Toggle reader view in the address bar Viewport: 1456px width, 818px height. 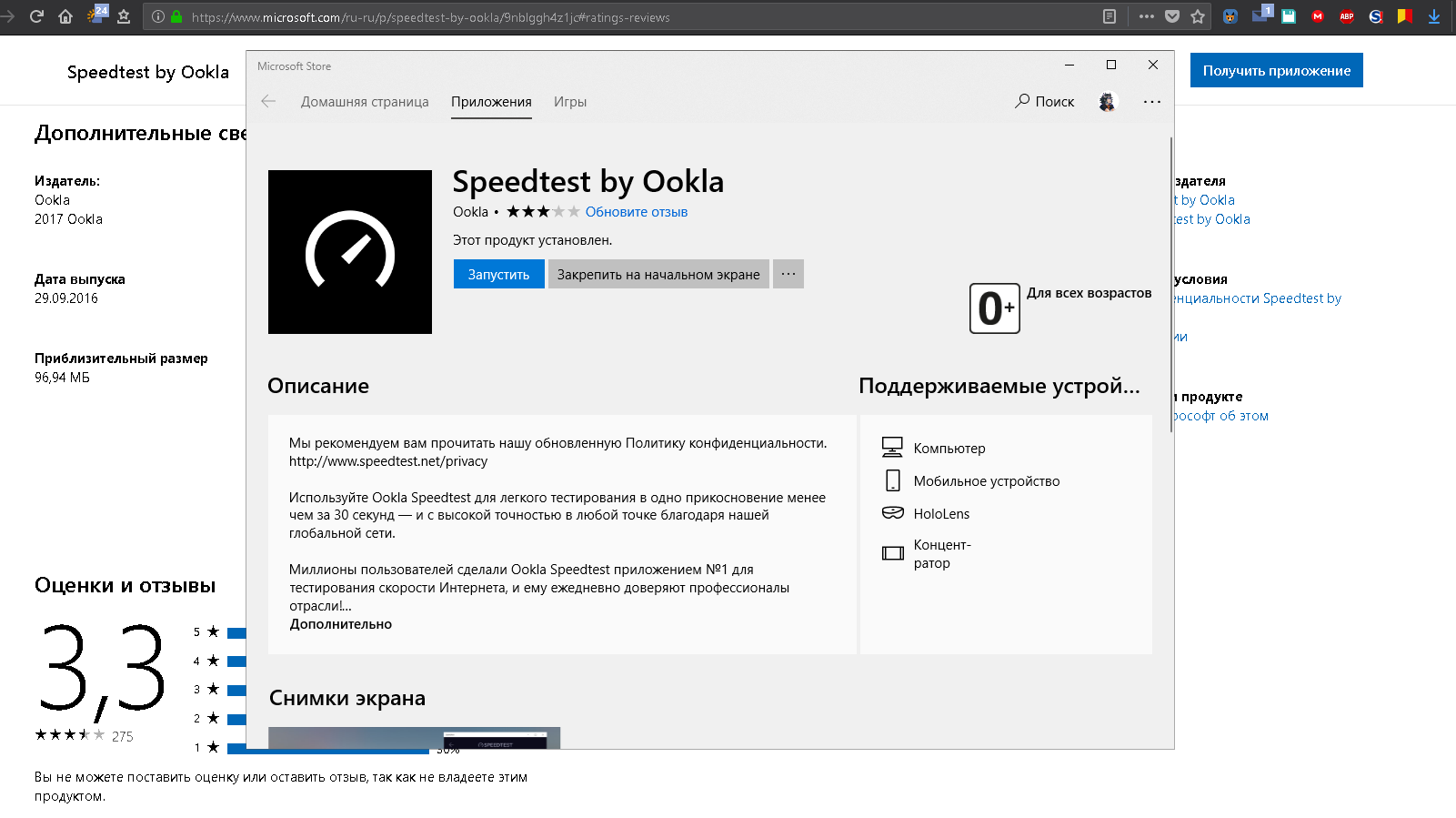1110,16
